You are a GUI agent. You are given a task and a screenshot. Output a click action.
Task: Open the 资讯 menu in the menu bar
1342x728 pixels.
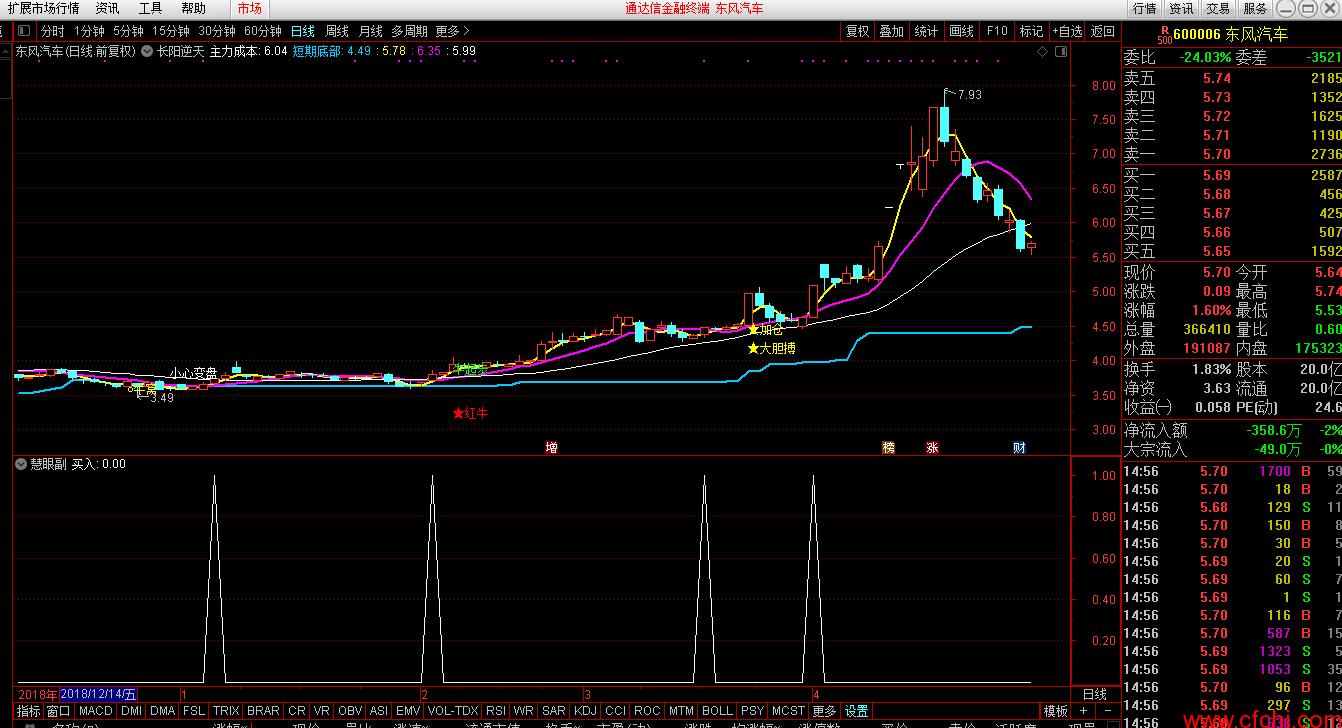pos(107,8)
